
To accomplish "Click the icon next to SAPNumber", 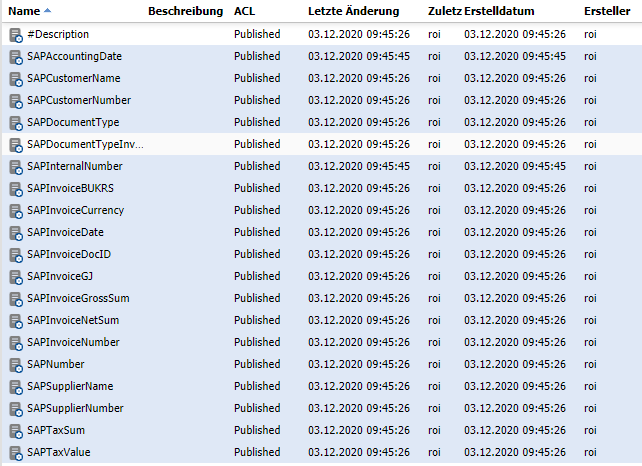I will pyautogui.click(x=16, y=365).
